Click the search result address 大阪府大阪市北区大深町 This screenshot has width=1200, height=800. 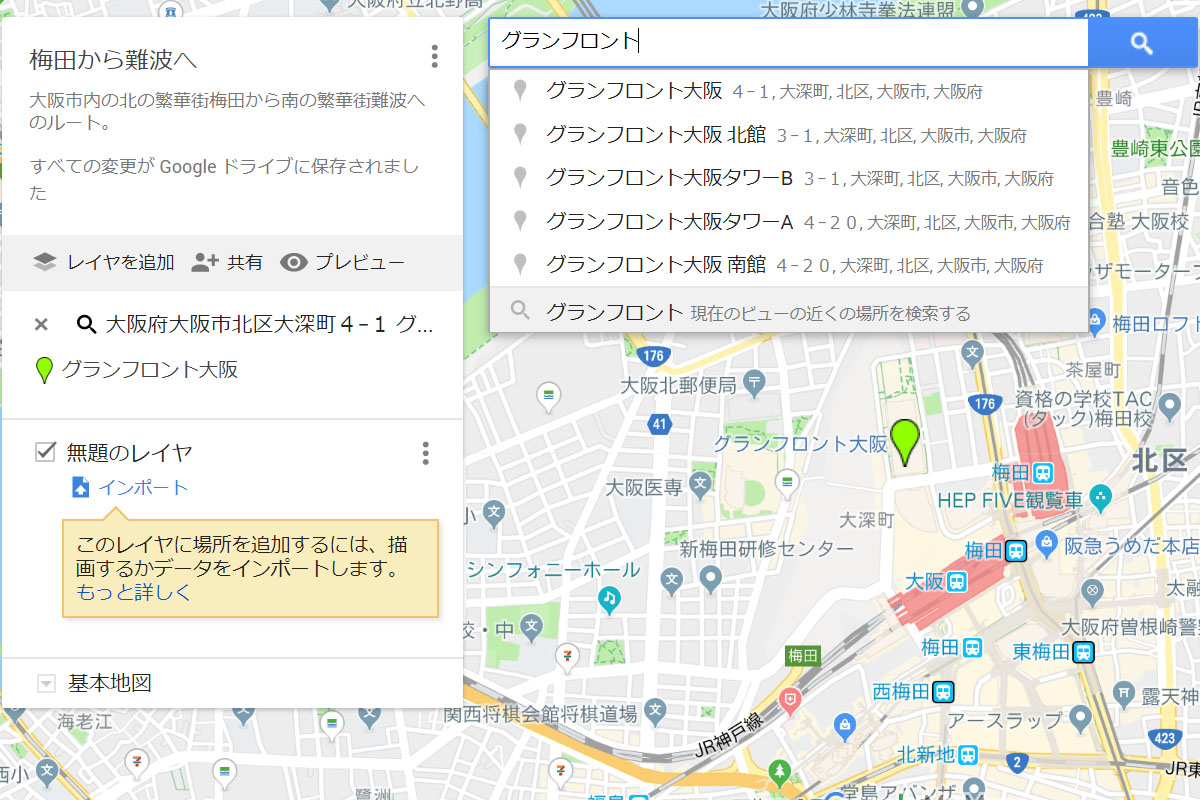click(x=270, y=324)
